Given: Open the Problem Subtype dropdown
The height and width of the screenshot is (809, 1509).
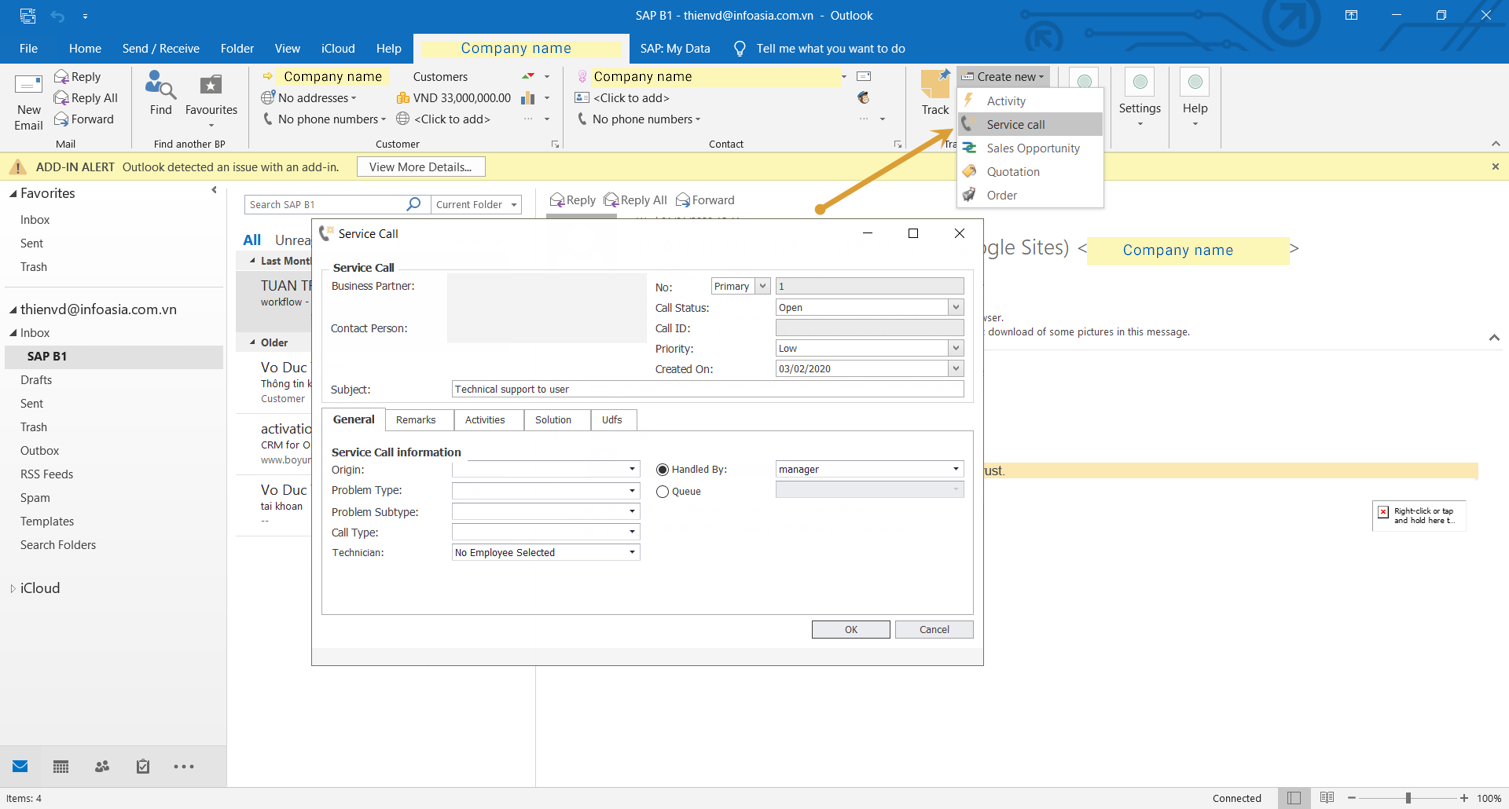Looking at the screenshot, I should point(632,511).
